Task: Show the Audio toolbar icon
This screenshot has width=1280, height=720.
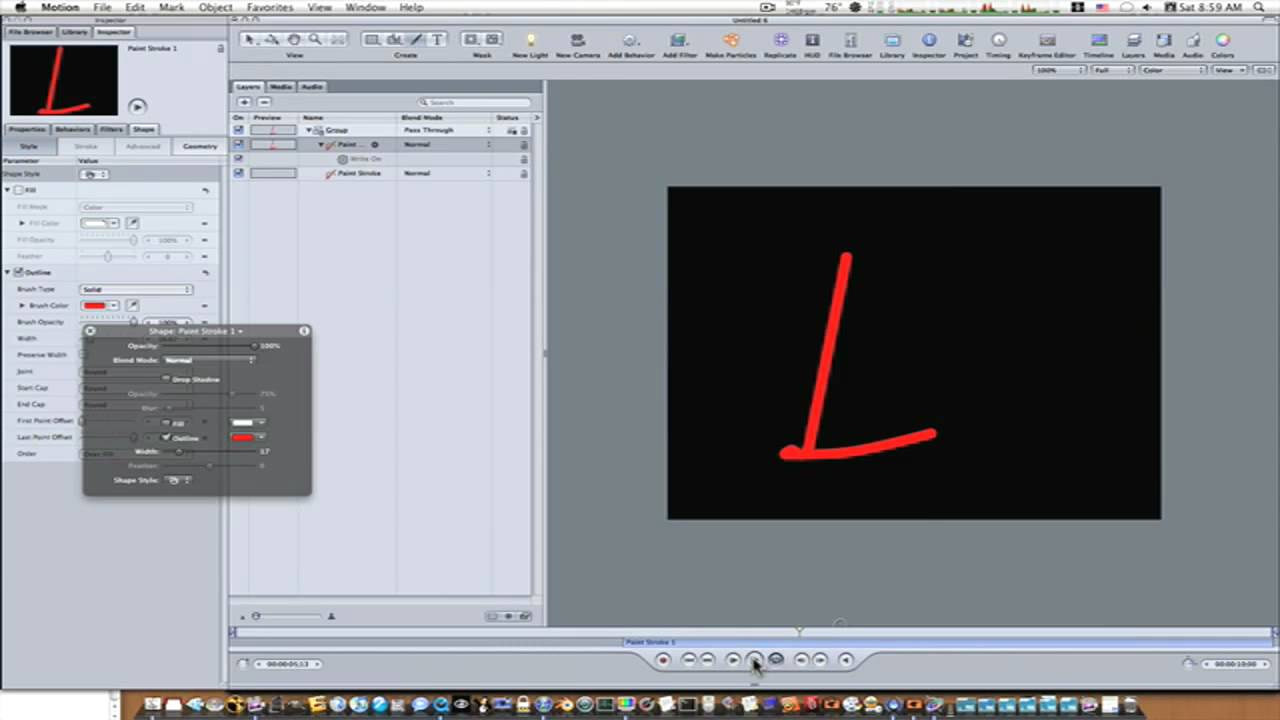Action: (1193, 41)
